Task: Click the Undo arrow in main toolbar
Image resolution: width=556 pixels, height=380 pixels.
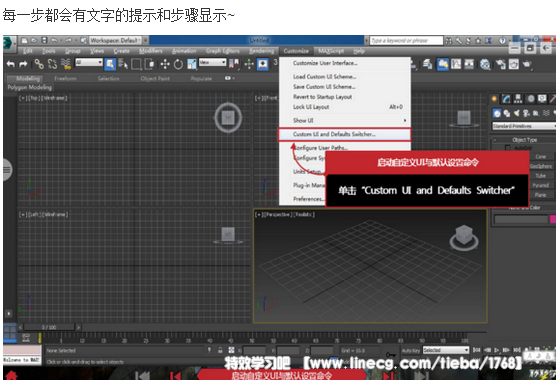Action: (11, 64)
